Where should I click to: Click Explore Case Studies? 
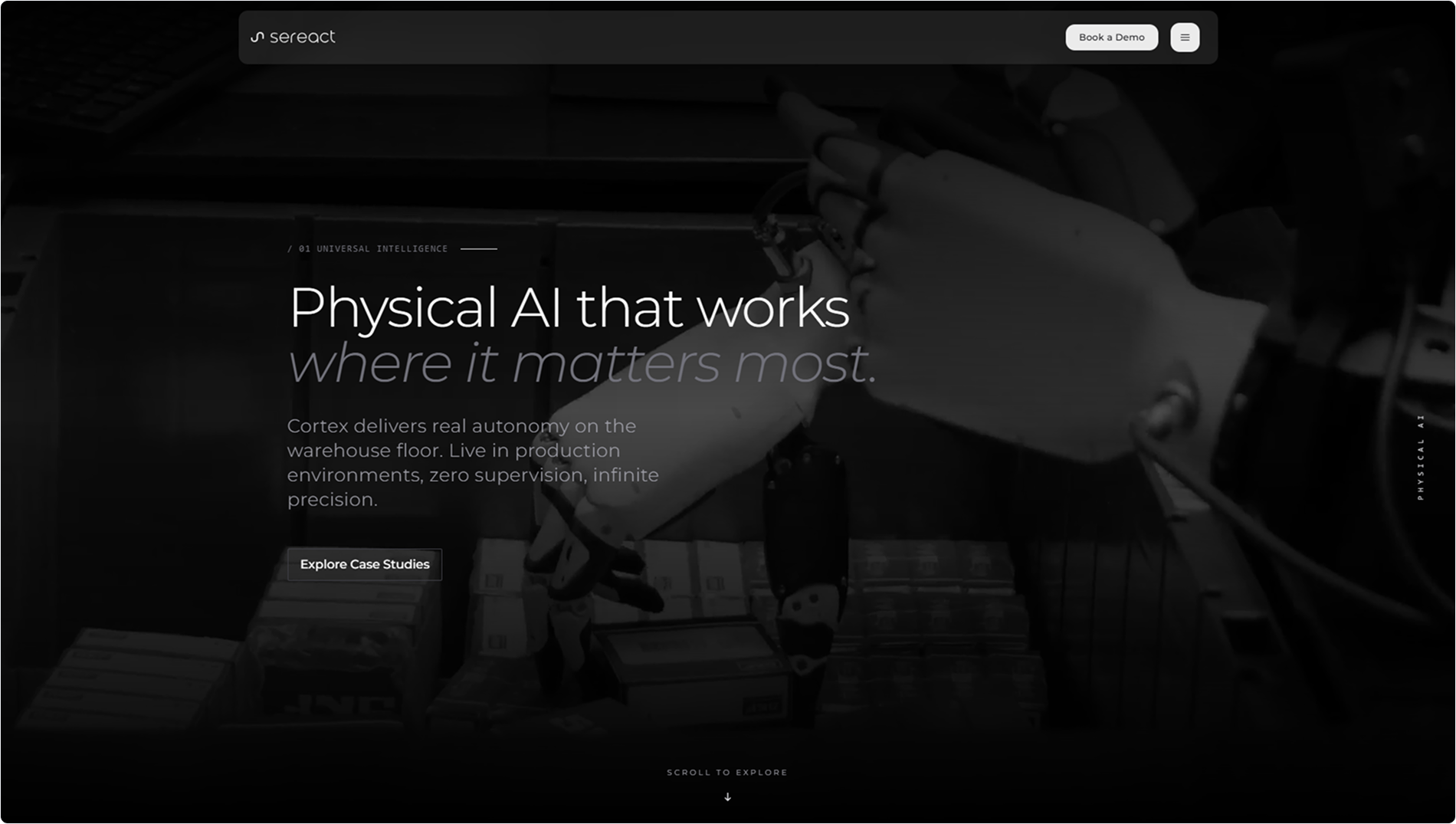364,564
